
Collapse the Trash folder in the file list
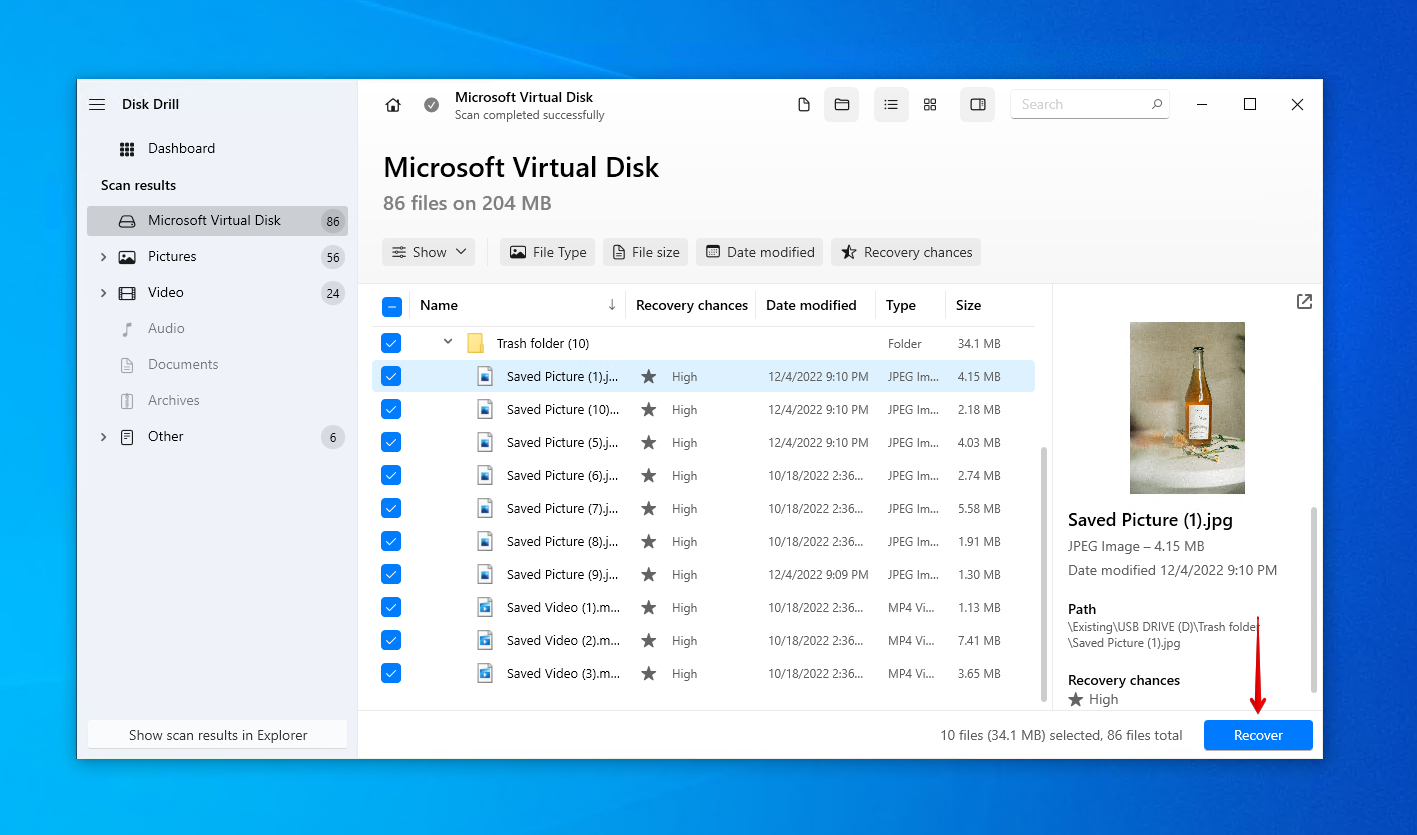(x=447, y=342)
